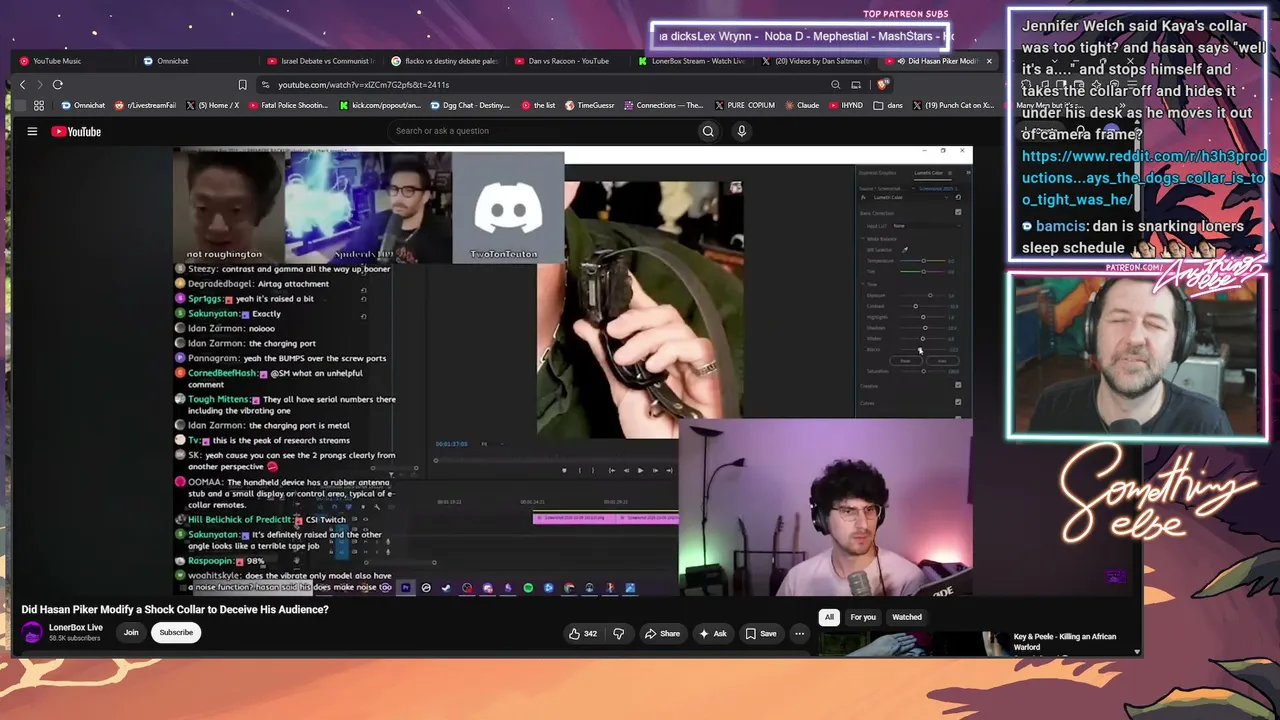
Task: Subscribe to LonerBox Live
Action: click(x=176, y=632)
